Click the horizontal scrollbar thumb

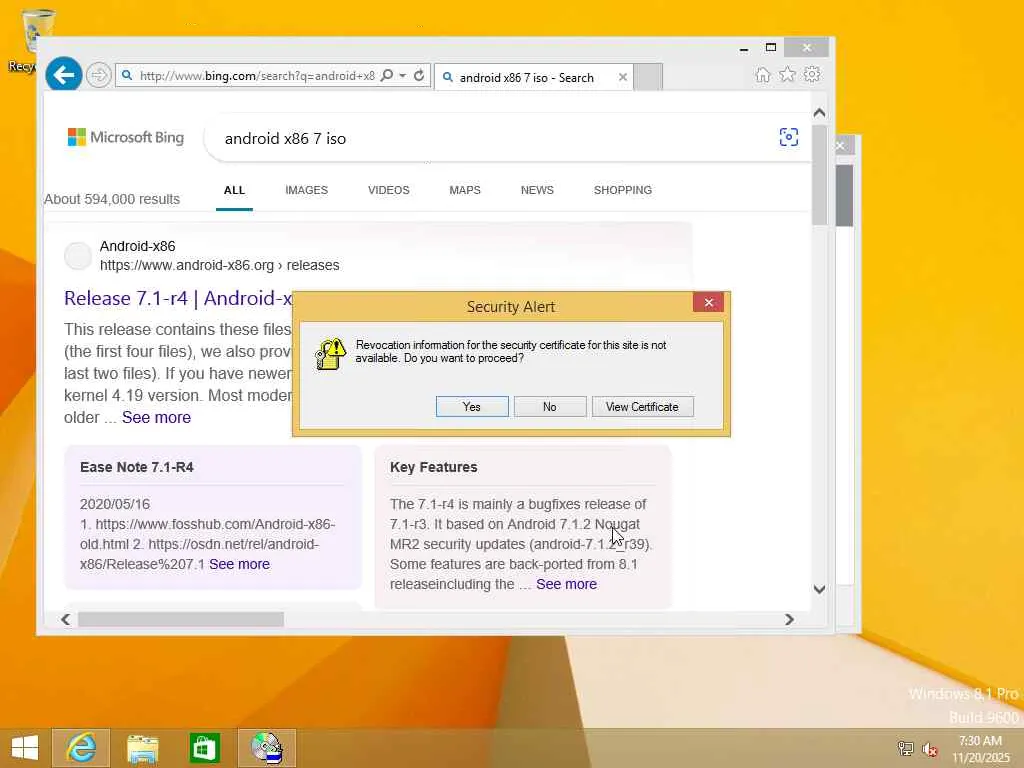[181, 619]
